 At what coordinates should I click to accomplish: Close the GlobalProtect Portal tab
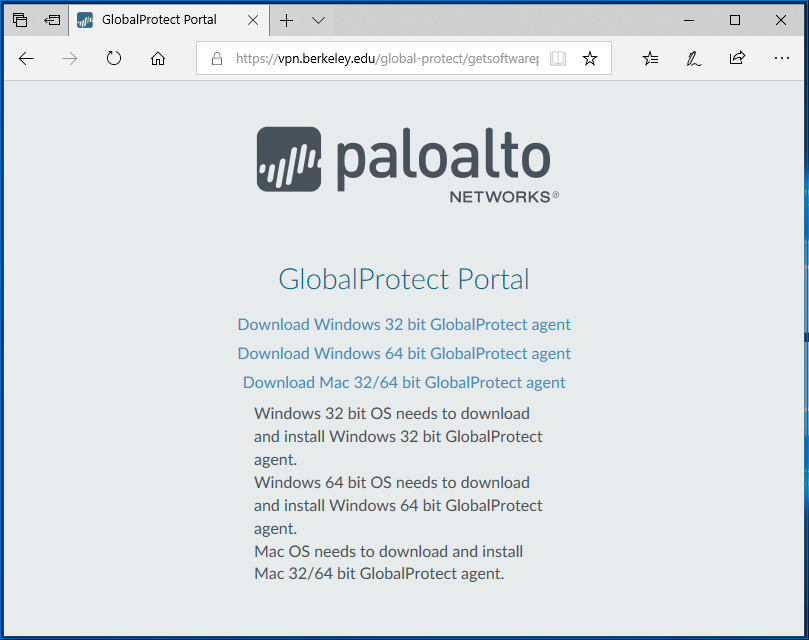[x=253, y=20]
